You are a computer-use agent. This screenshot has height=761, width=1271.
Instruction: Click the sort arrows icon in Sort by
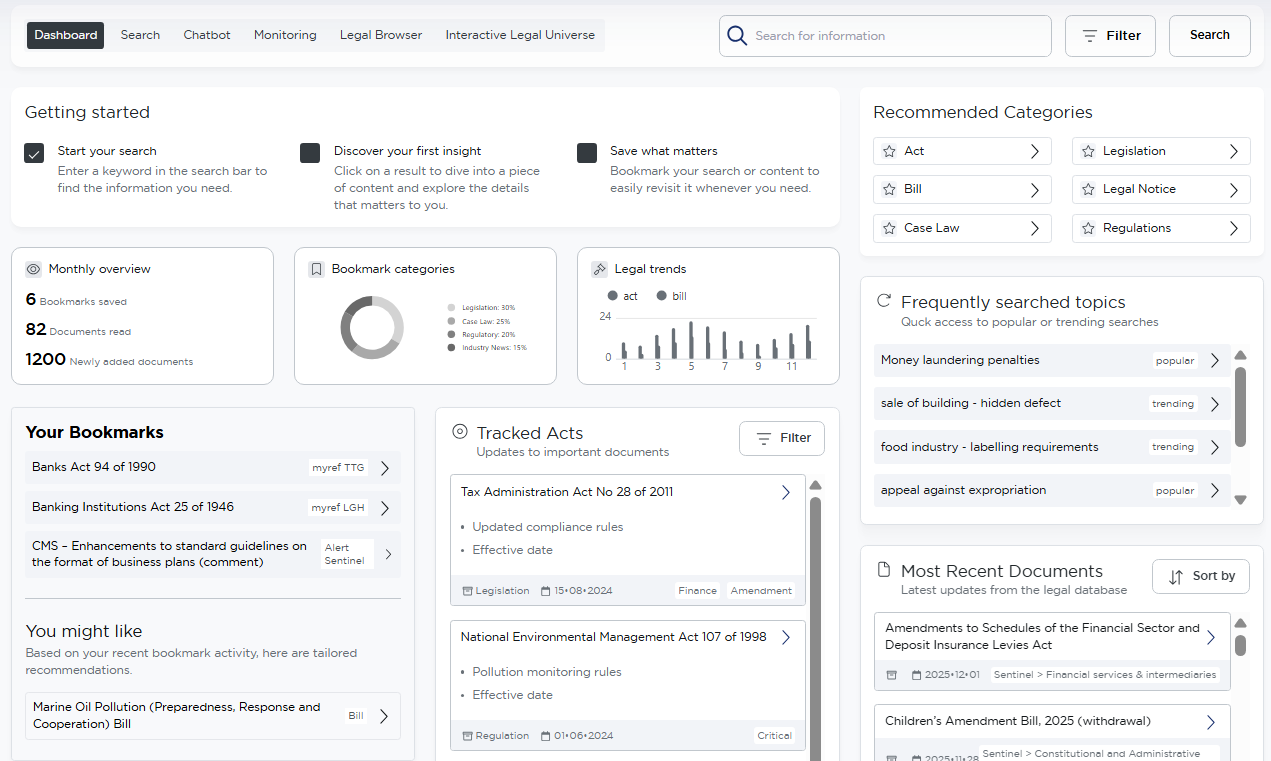[x=1176, y=576]
